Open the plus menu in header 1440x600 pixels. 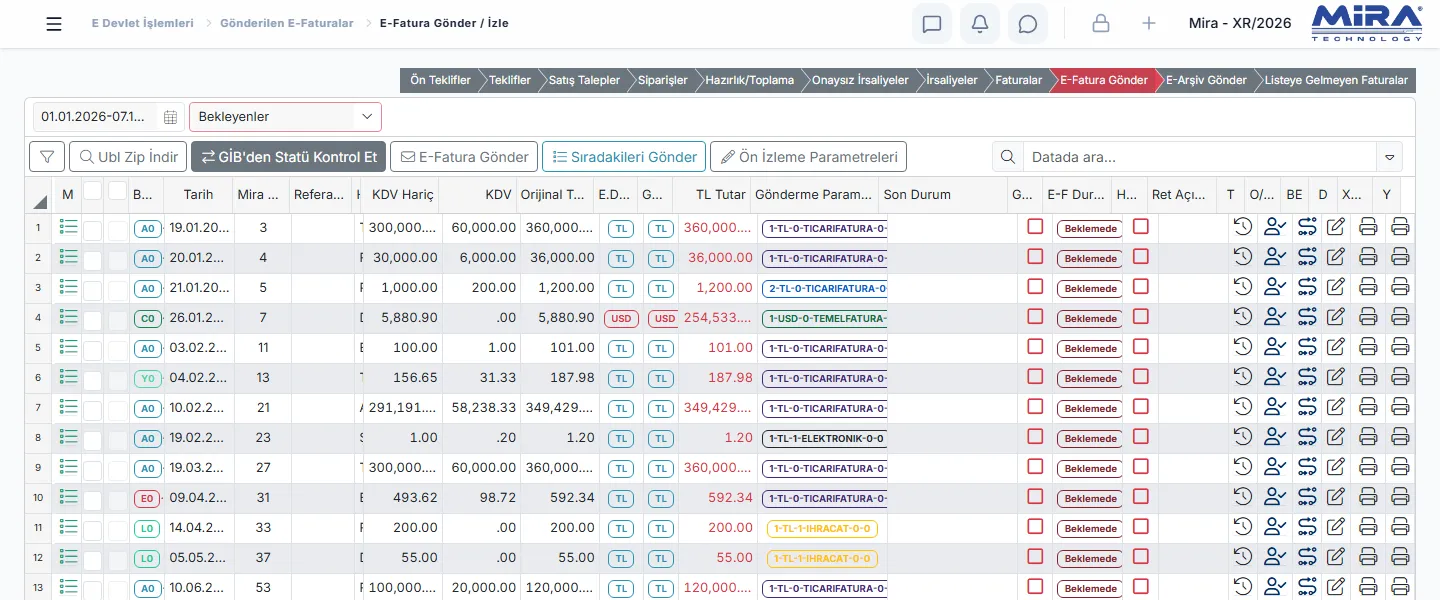[1149, 23]
